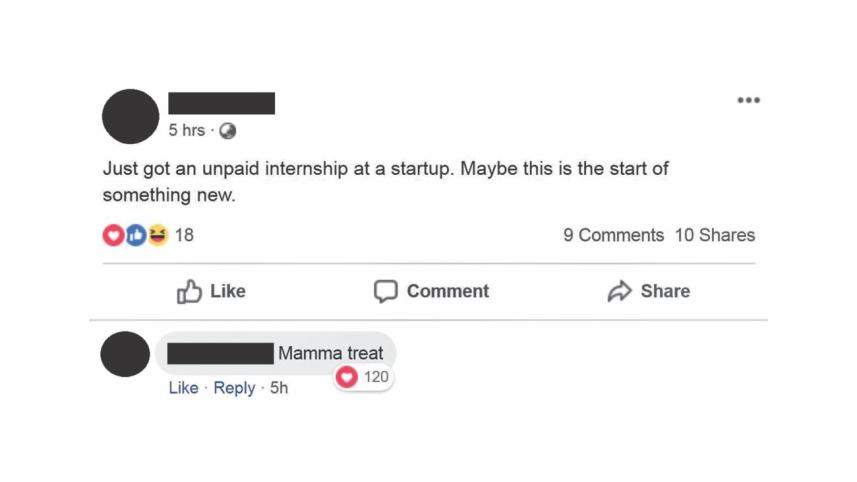Like the "Mamma treat" comment
The height and width of the screenshot is (482, 857).
click(x=183, y=388)
